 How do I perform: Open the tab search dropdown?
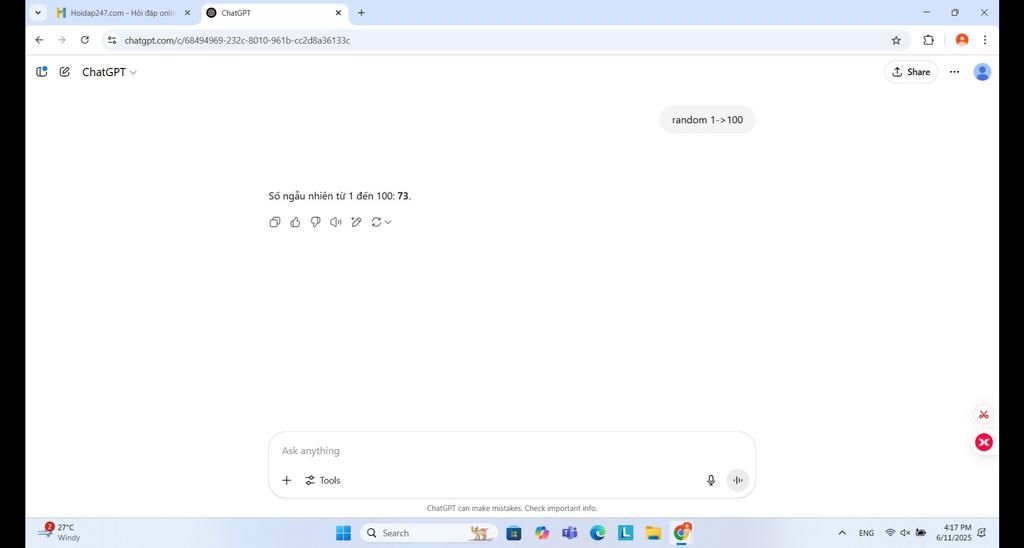coord(38,12)
